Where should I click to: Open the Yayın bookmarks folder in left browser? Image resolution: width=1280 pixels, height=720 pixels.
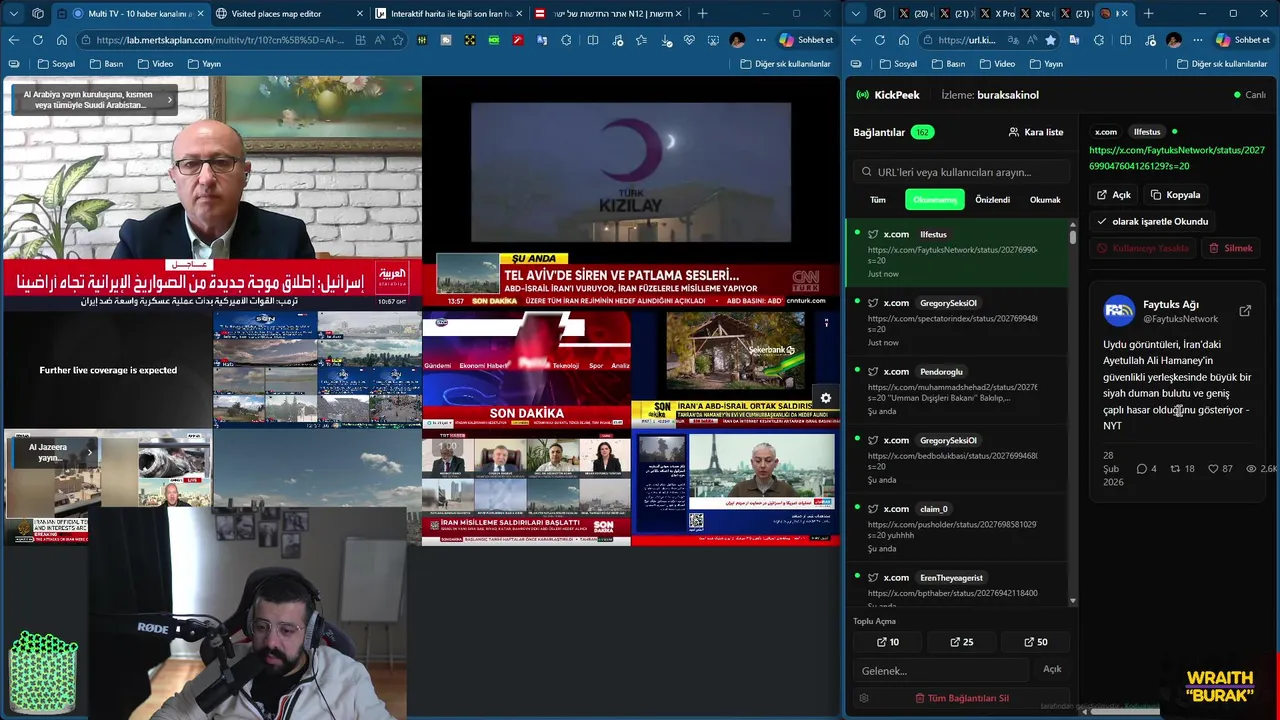point(204,63)
